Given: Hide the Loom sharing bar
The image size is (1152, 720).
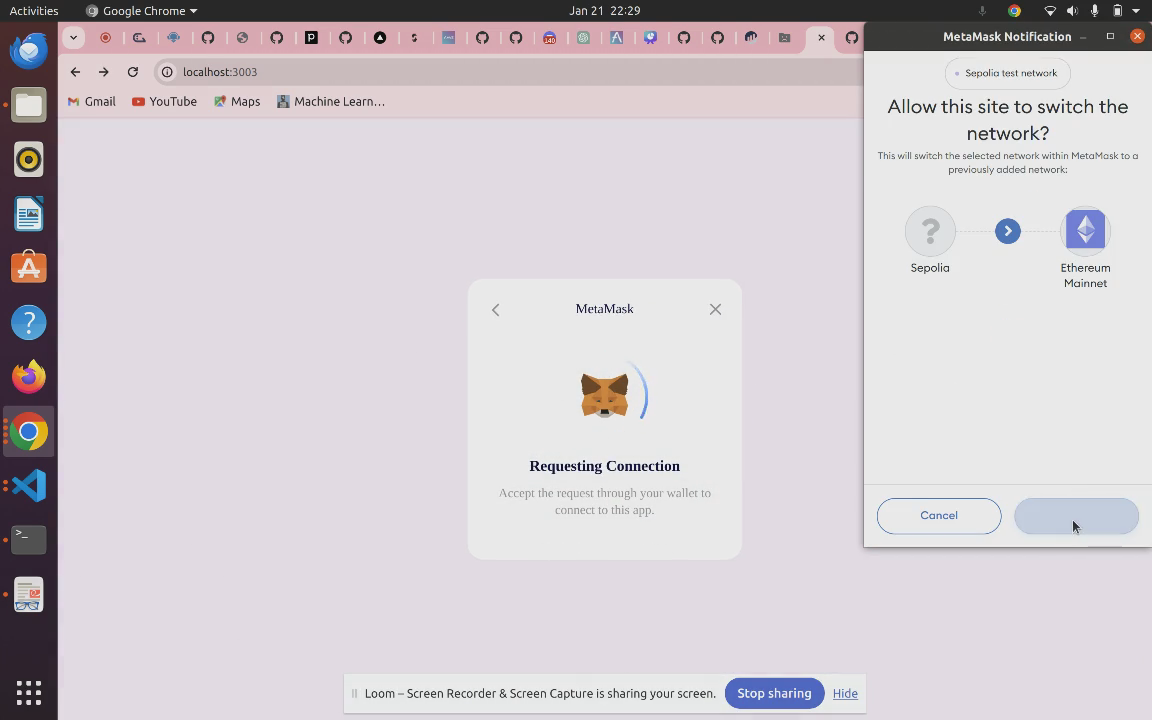Looking at the screenshot, I should click(845, 694).
